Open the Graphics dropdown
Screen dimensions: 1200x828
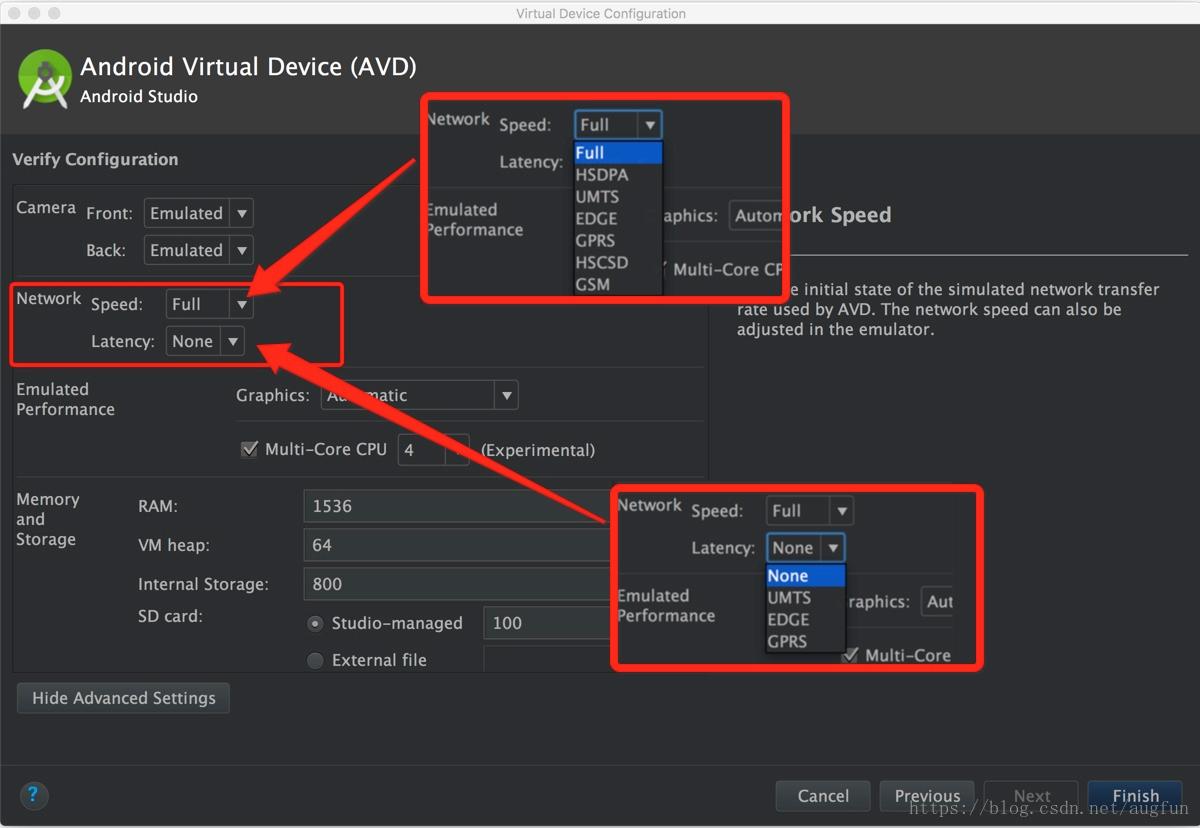point(418,396)
